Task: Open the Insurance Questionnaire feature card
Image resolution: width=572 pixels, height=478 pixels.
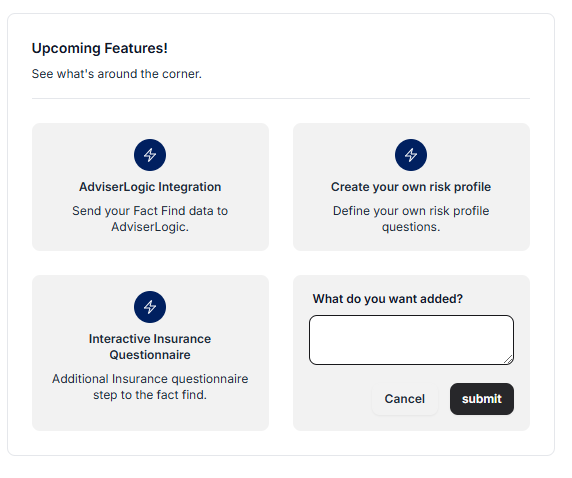Action: pyautogui.click(x=150, y=353)
